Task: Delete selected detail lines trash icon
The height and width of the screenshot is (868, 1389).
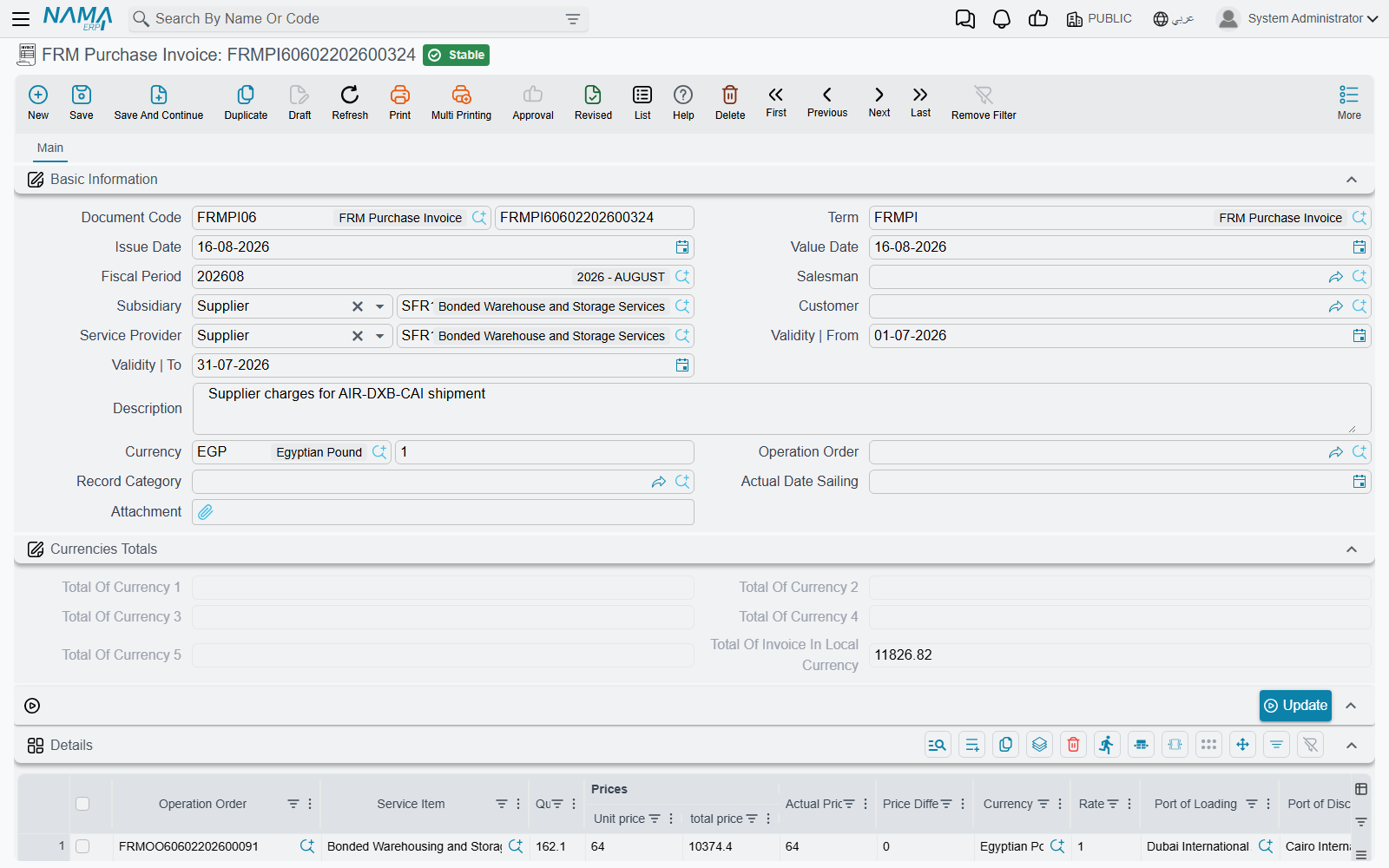Action: 1073,745
